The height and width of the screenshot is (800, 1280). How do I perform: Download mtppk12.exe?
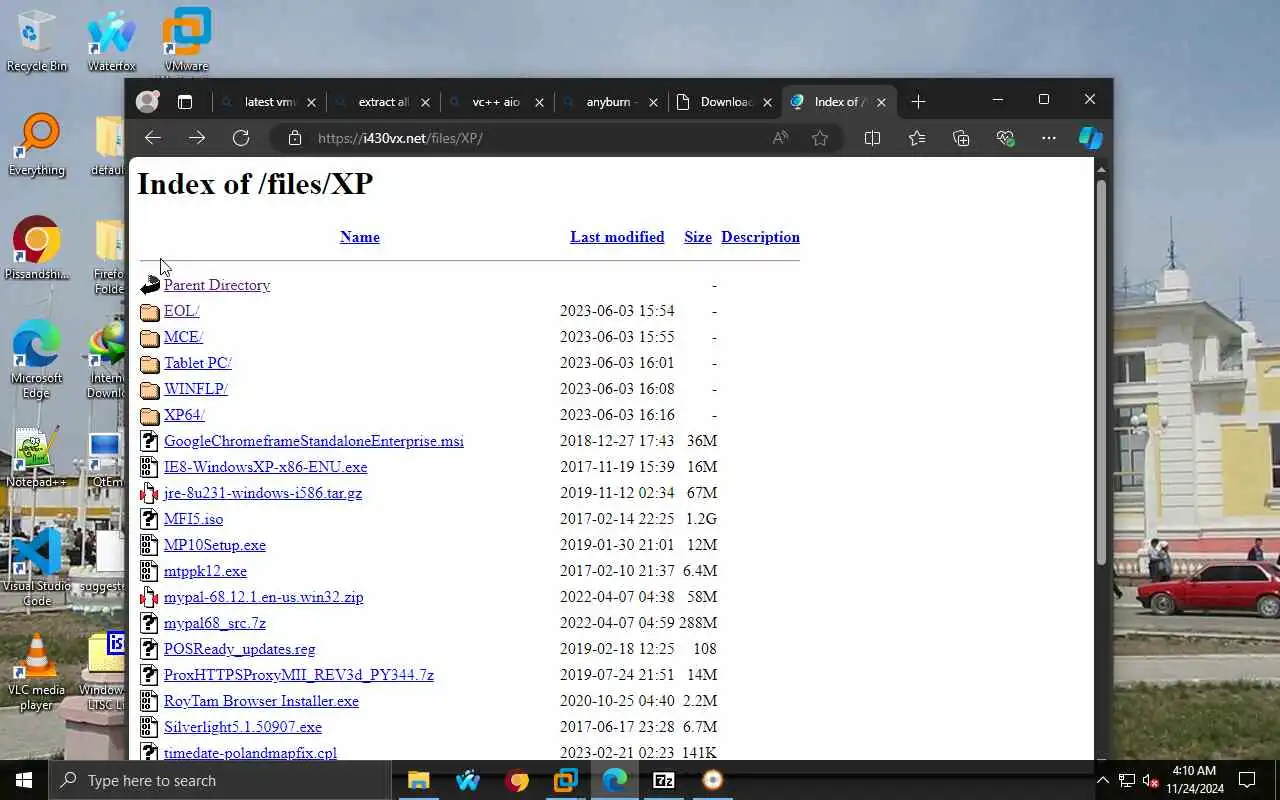(x=205, y=571)
